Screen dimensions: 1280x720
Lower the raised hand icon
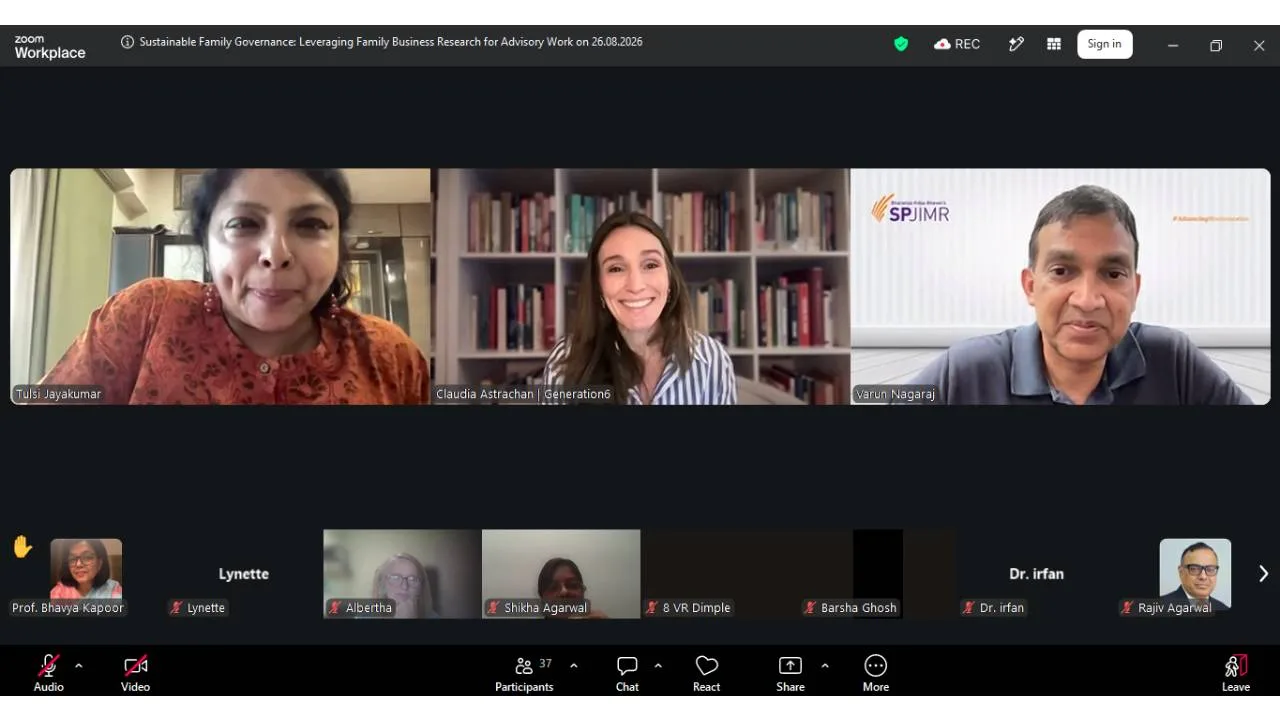[22, 547]
